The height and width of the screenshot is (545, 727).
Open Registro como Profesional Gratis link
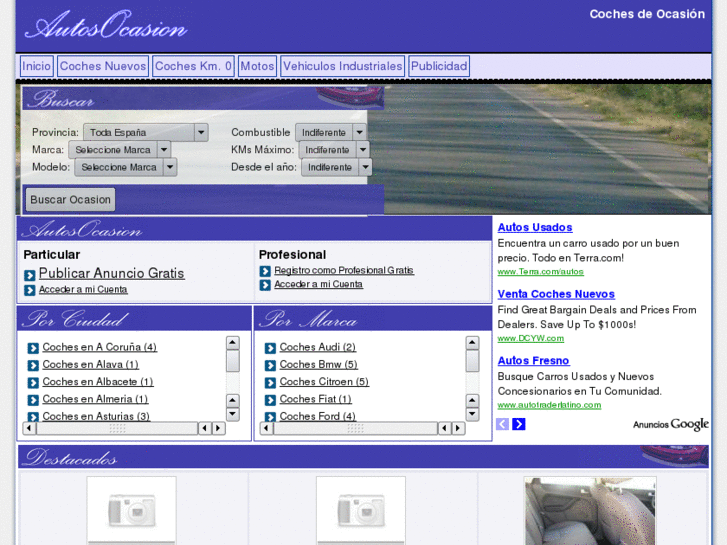pyautogui.click(x=344, y=270)
